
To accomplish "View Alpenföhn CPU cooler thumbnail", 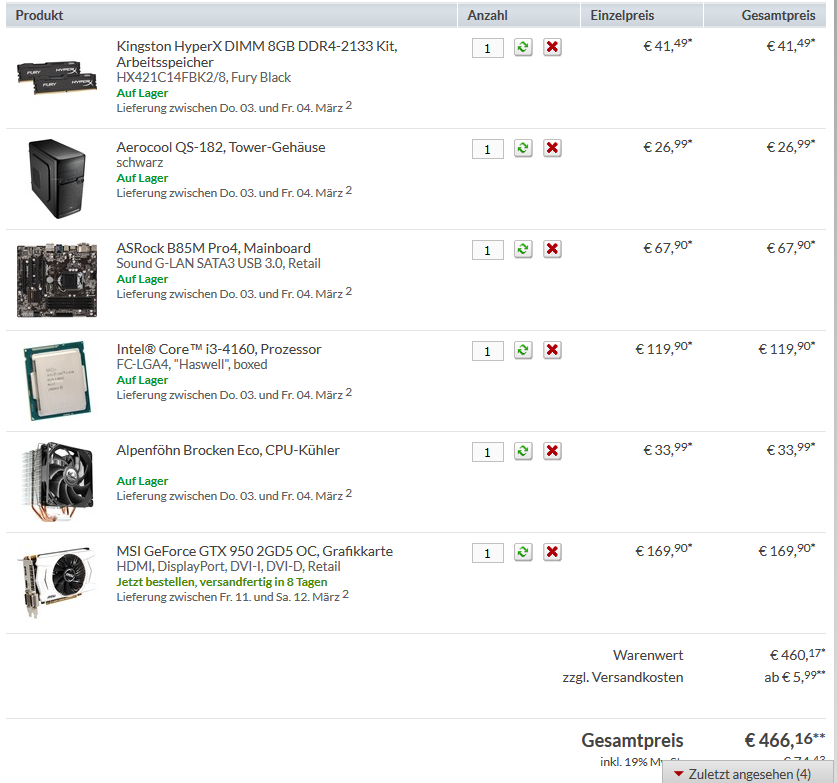I will point(57,481).
